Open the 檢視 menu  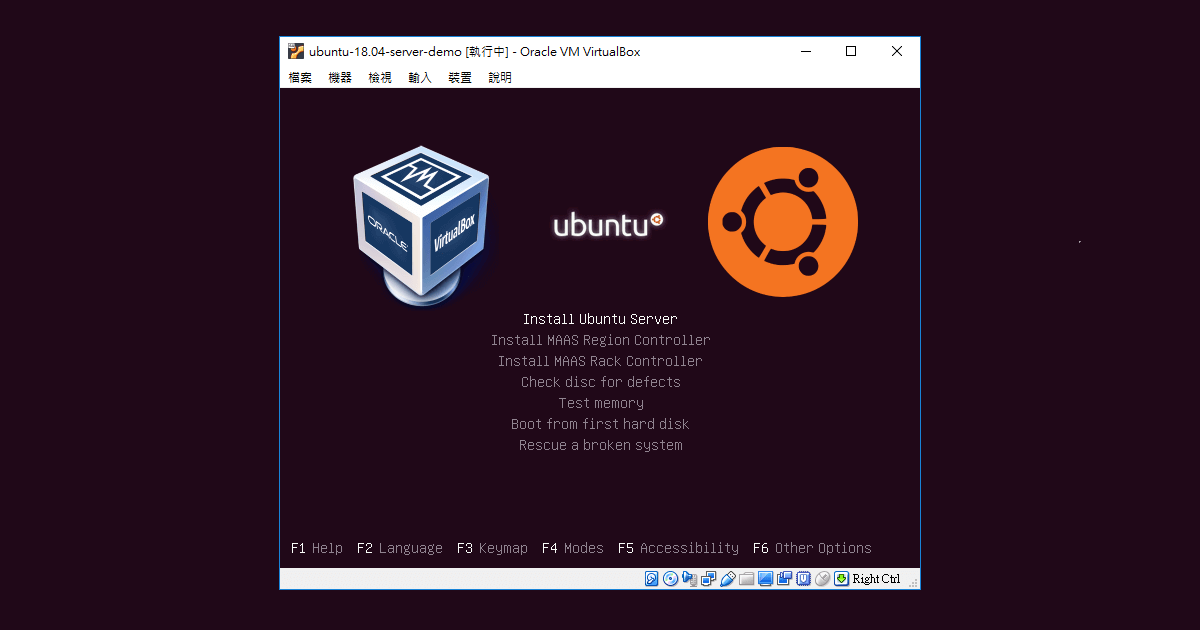tap(380, 77)
